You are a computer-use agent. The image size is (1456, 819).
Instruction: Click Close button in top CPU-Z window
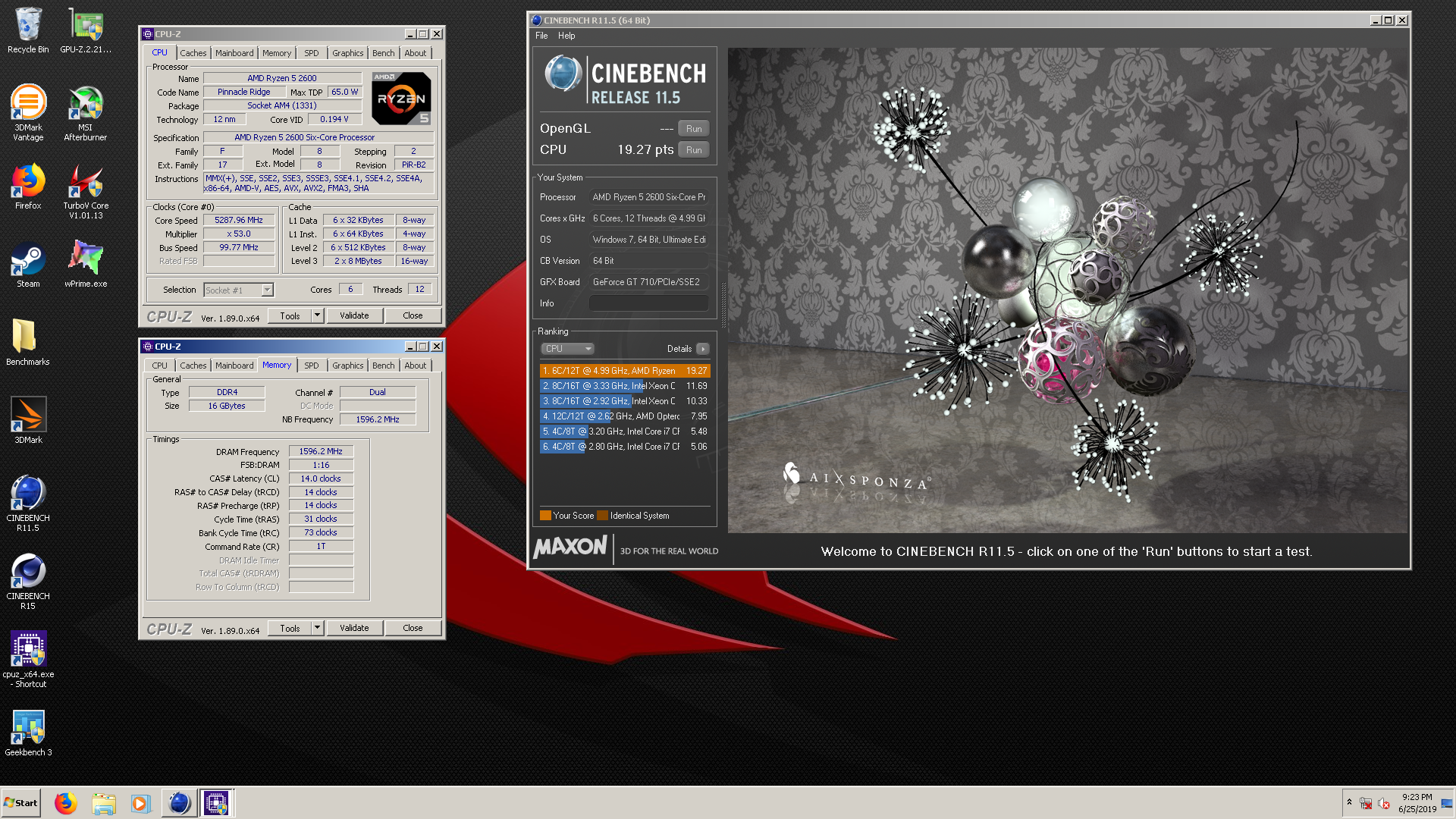pos(413,315)
